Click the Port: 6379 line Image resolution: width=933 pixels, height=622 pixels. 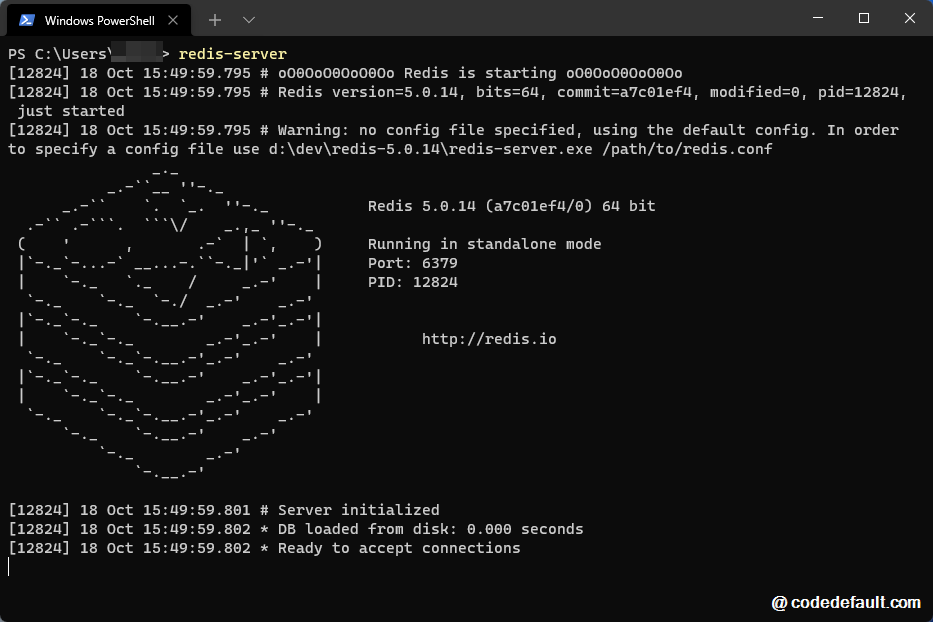(x=412, y=263)
